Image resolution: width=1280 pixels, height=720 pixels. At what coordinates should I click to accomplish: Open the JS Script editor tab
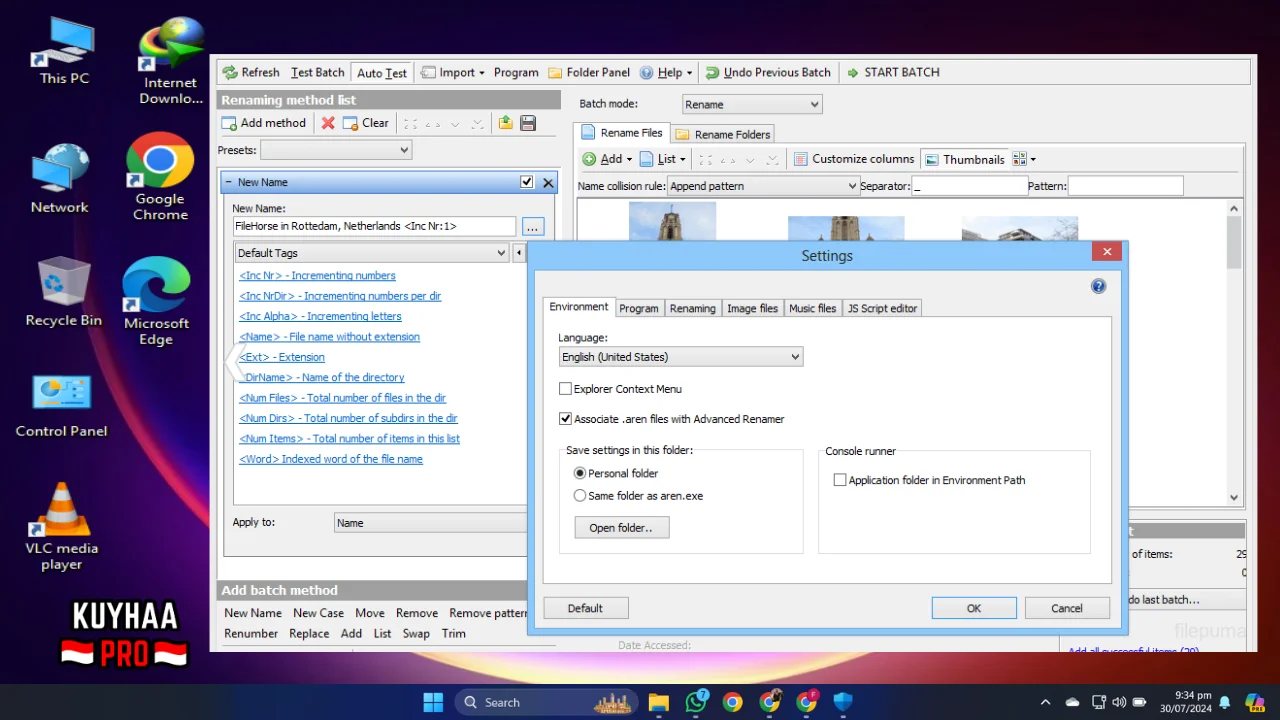[882, 308]
